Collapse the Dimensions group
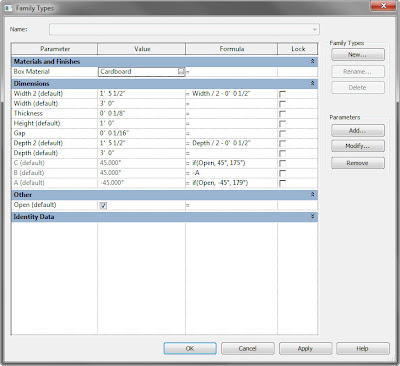Viewport: 400px width, 366px height. [312, 83]
